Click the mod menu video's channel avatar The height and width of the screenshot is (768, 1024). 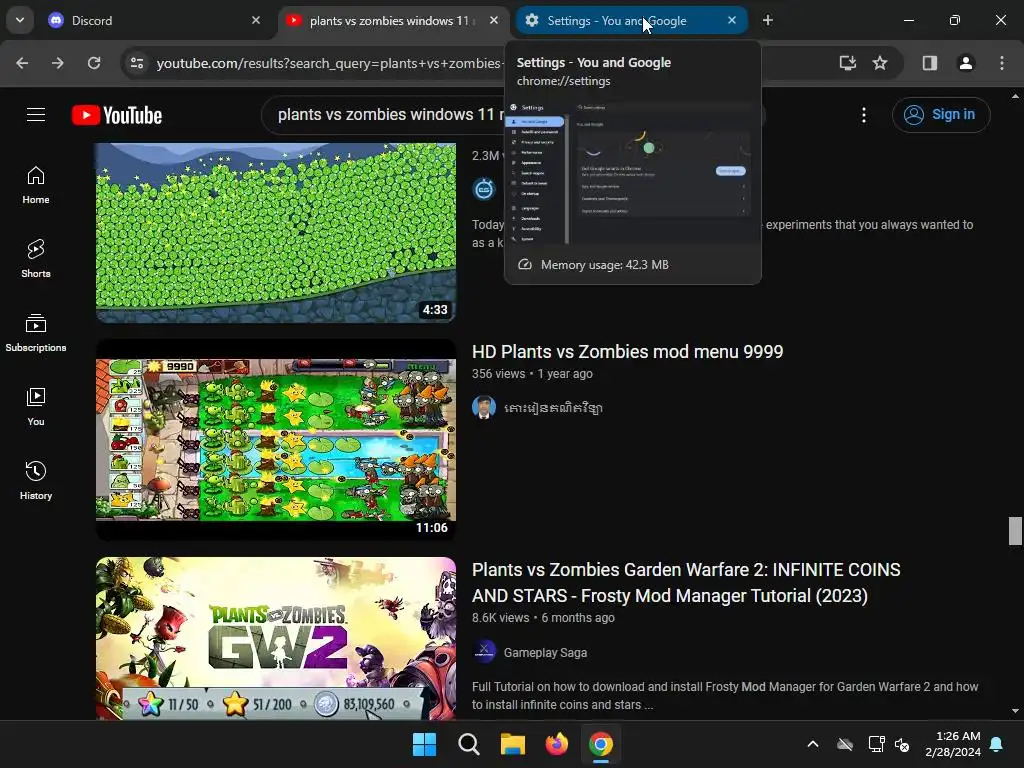coord(484,408)
